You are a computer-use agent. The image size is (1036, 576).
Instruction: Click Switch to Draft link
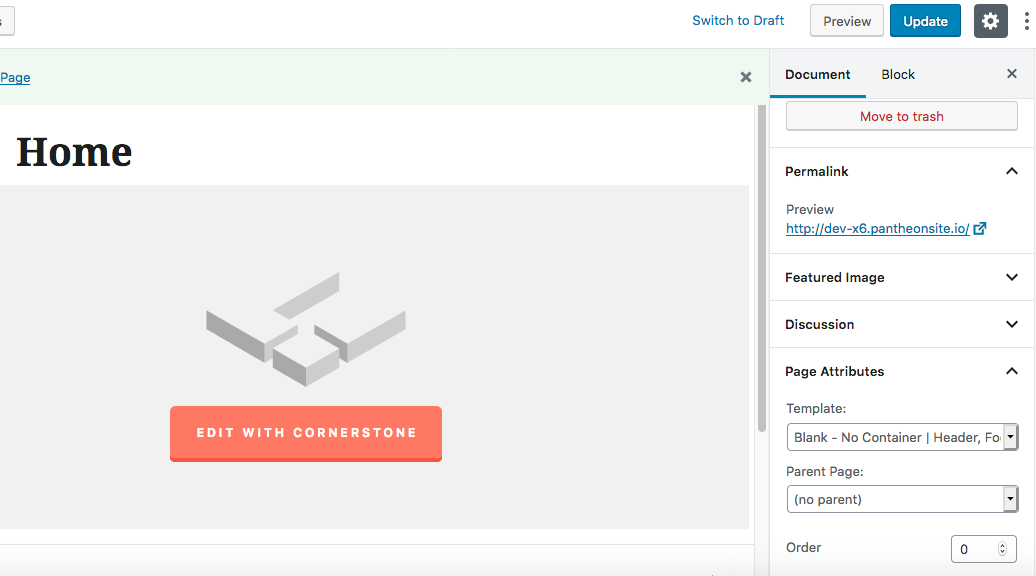point(738,20)
